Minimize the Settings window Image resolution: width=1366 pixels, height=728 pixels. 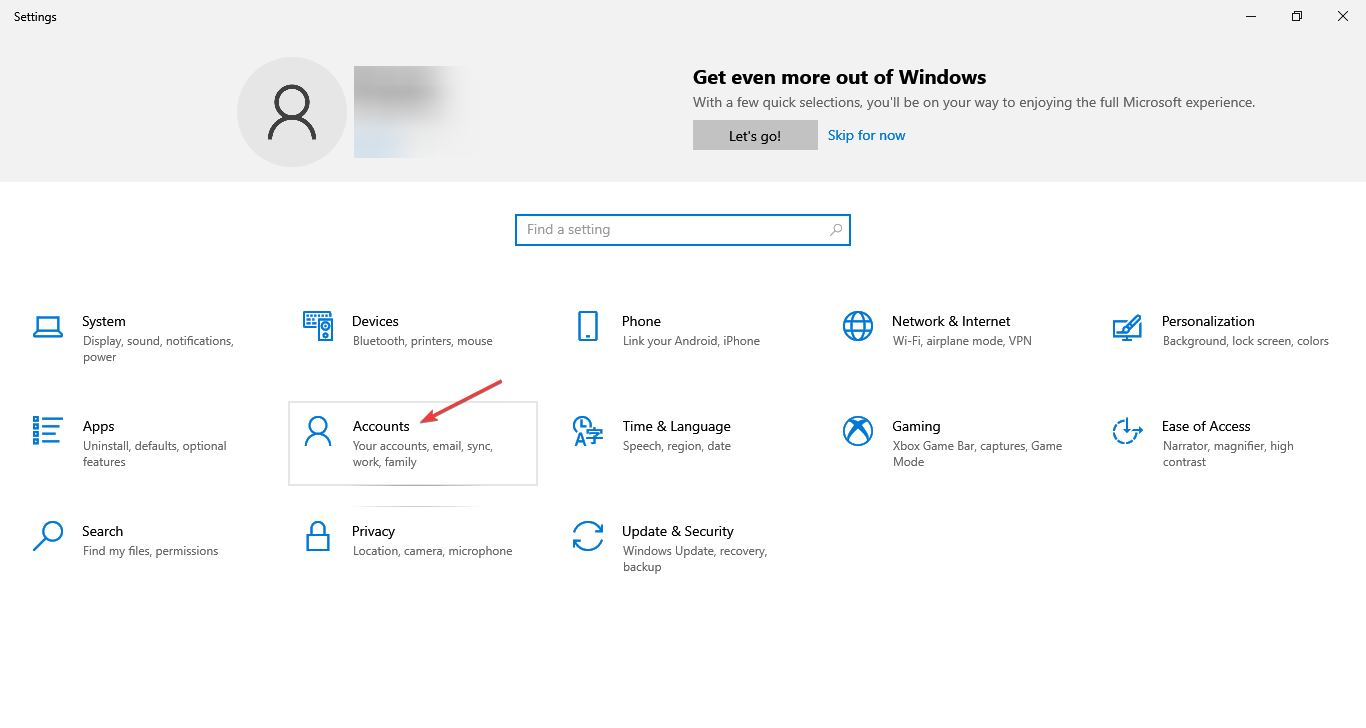[1251, 16]
